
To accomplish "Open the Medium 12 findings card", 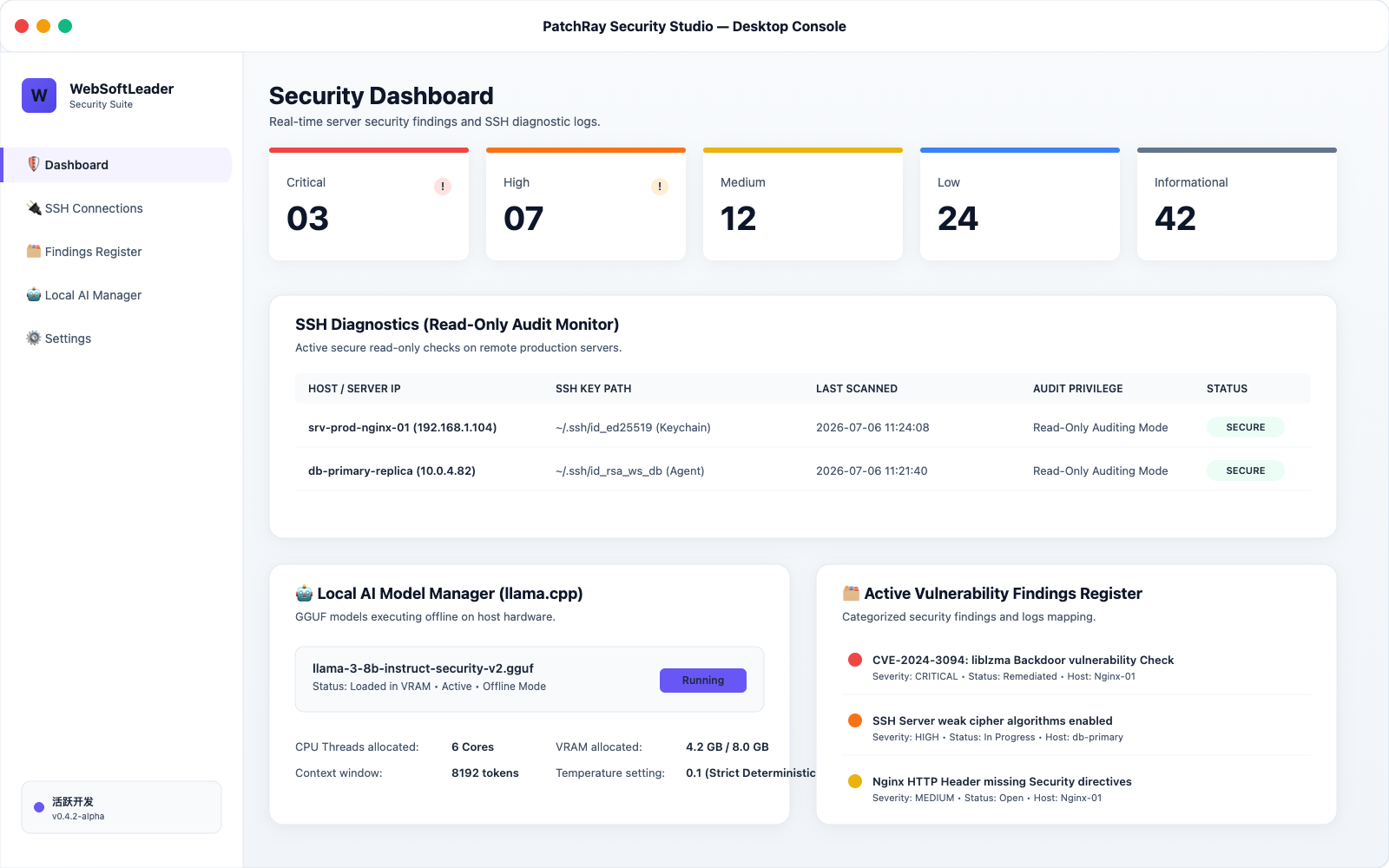I will click(x=803, y=204).
